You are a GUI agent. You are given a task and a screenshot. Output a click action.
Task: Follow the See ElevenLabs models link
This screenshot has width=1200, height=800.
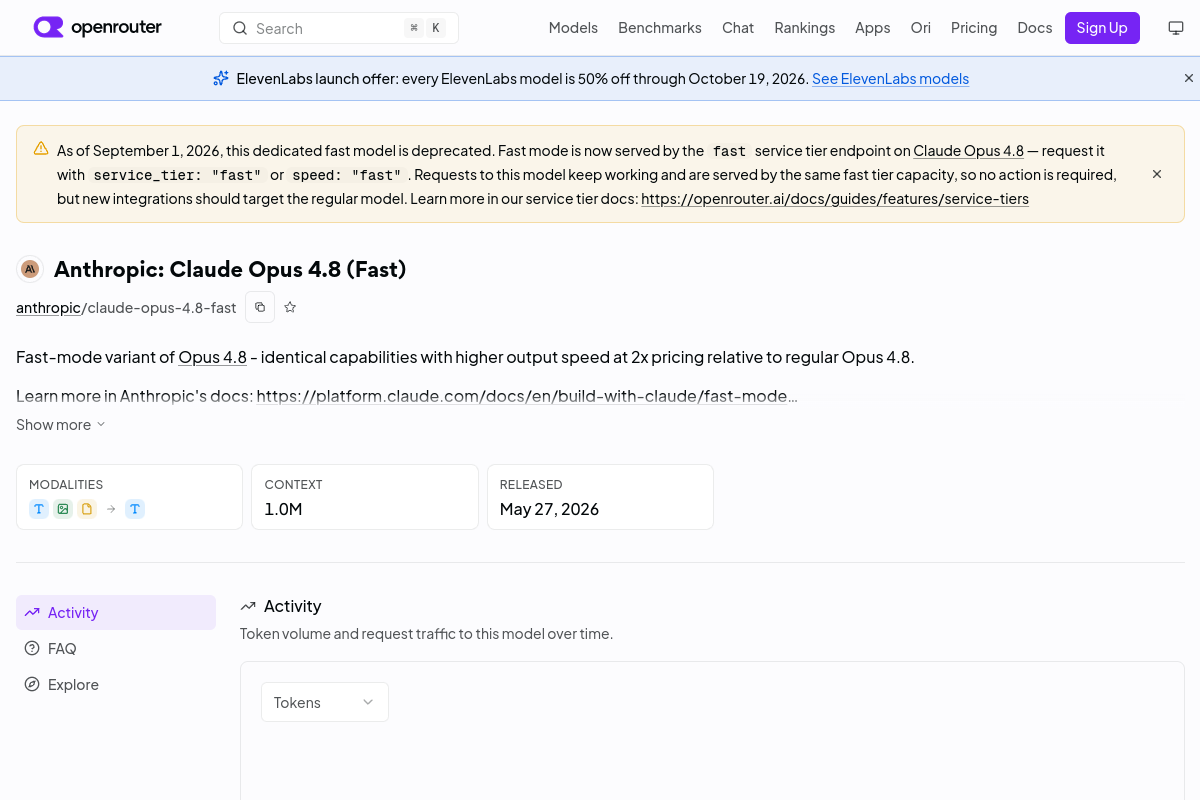click(x=890, y=78)
